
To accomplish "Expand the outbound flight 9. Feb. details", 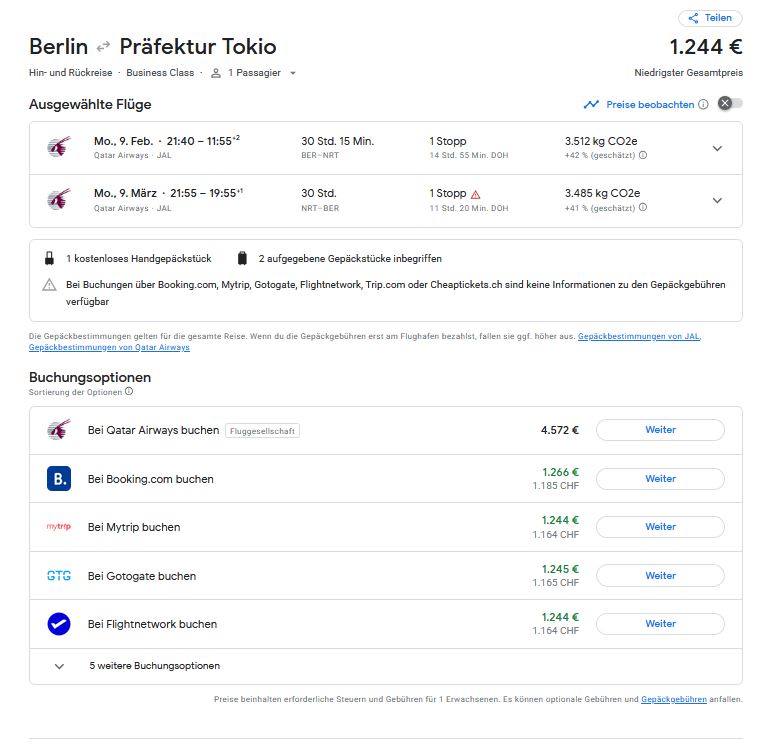I will tap(716, 148).
